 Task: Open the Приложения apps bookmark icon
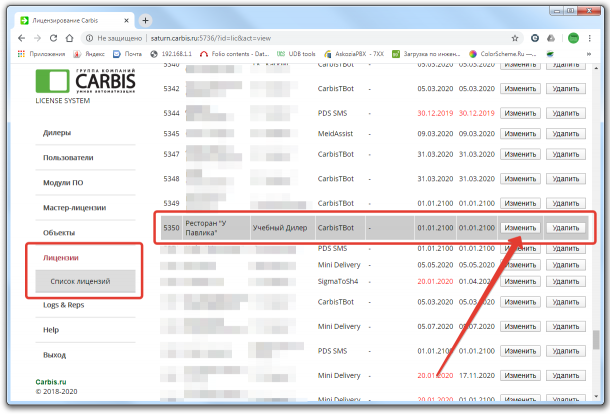23,55
